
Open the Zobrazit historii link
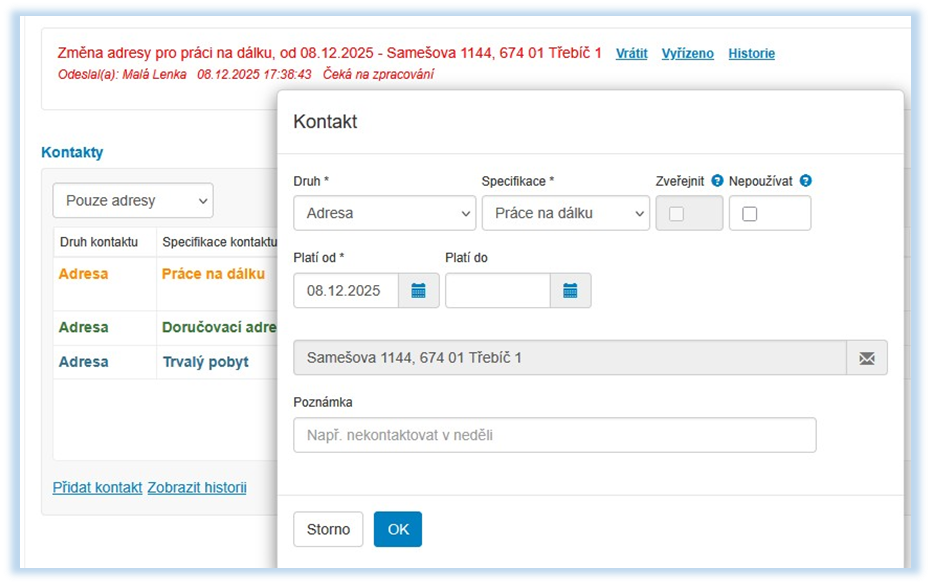pos(197,488)
